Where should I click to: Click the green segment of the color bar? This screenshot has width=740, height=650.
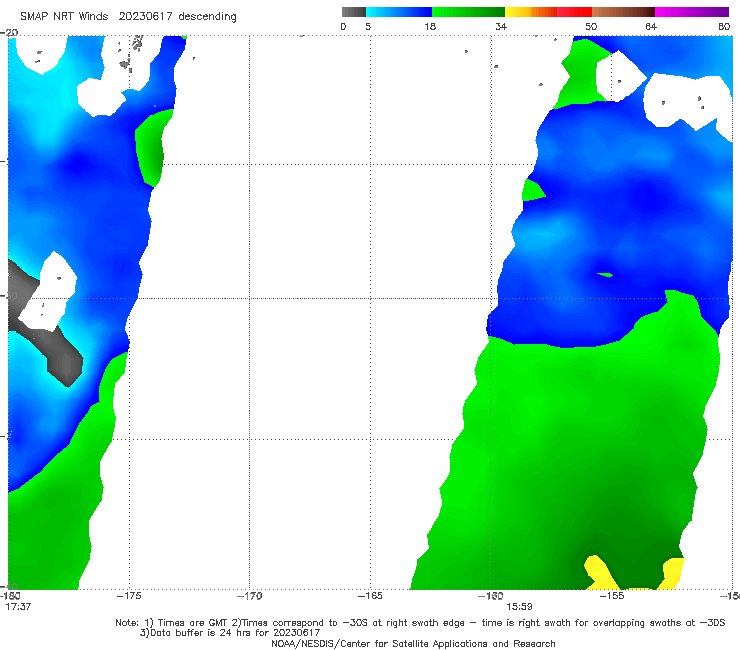click(x=469, y=12)
